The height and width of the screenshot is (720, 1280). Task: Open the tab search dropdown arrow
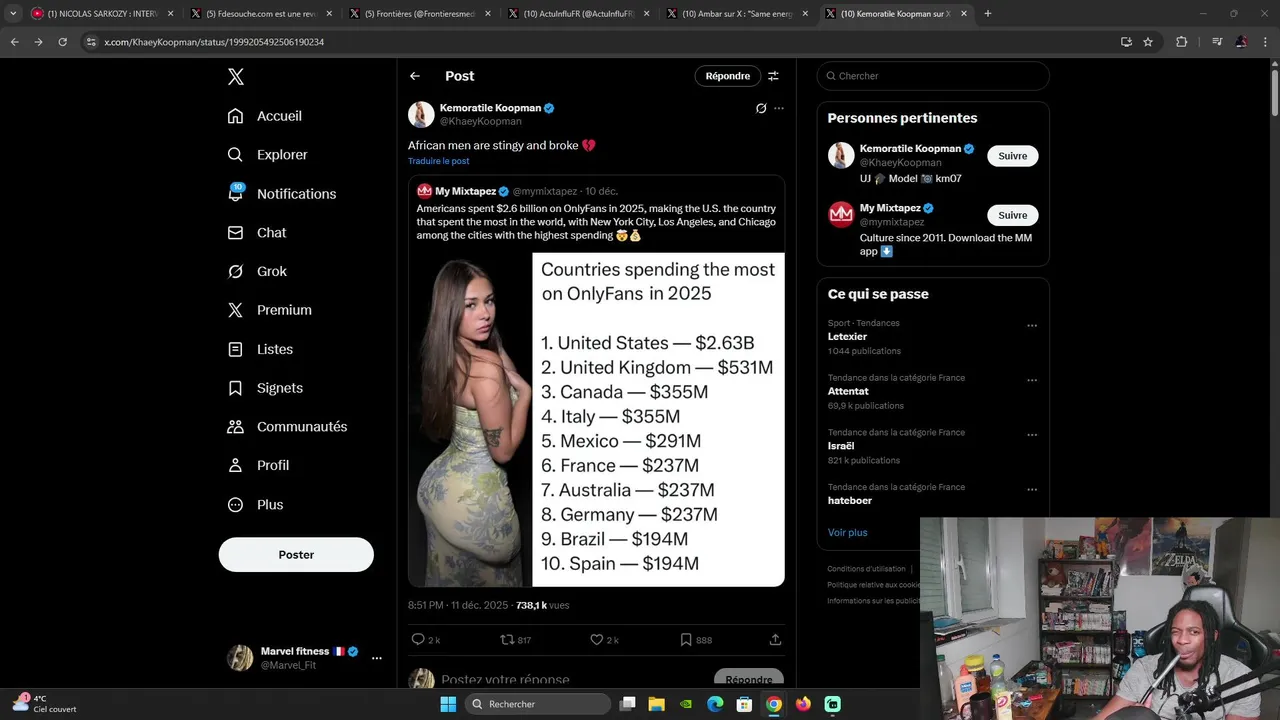point(13,14)
